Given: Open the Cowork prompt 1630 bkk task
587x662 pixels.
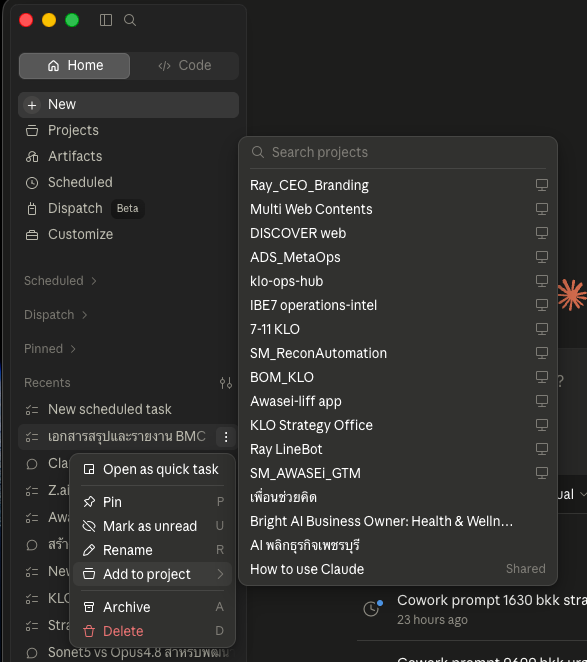Looking at the screenshot, I should 472,609.
